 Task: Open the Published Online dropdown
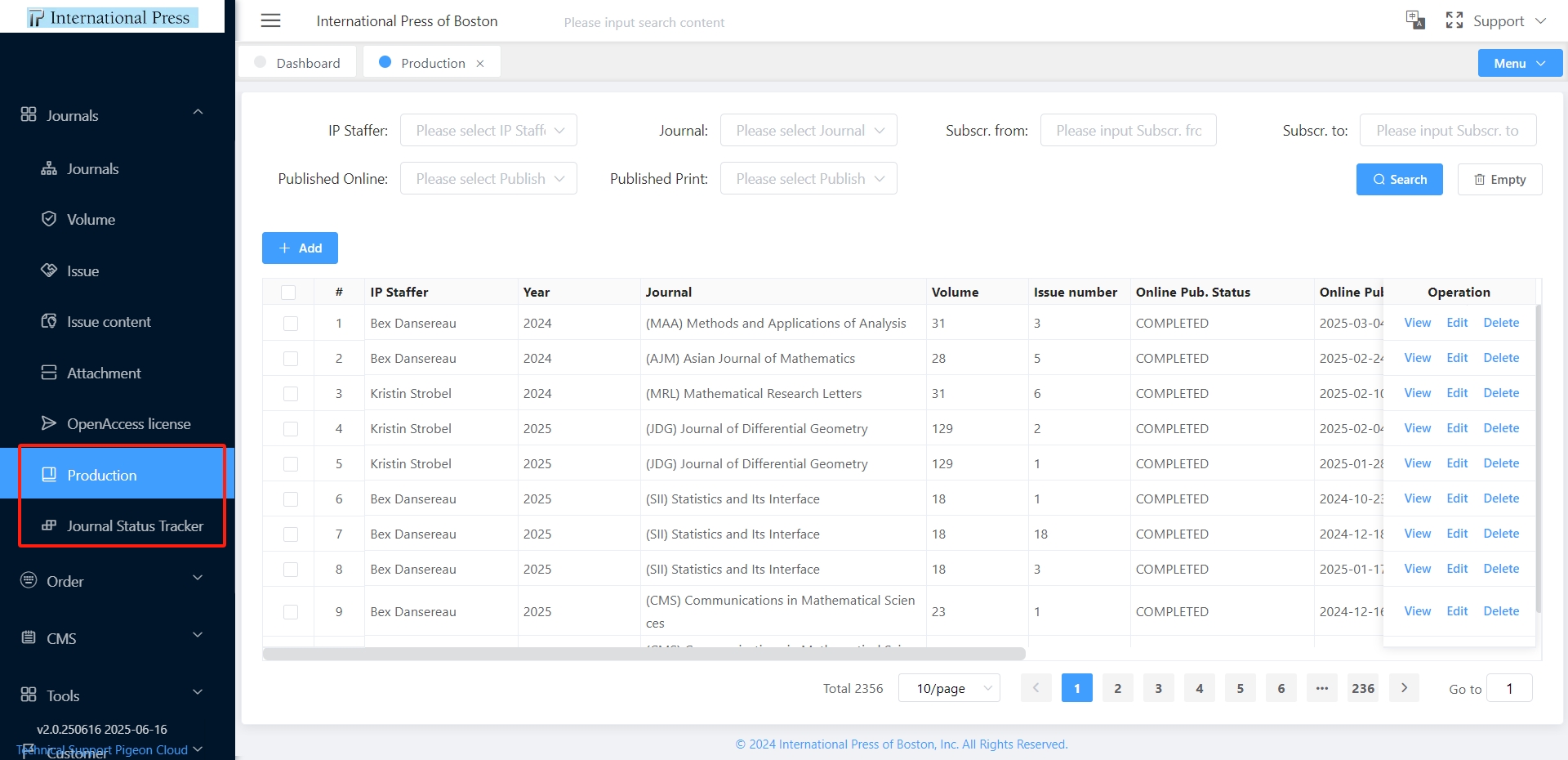click(488, 178)
